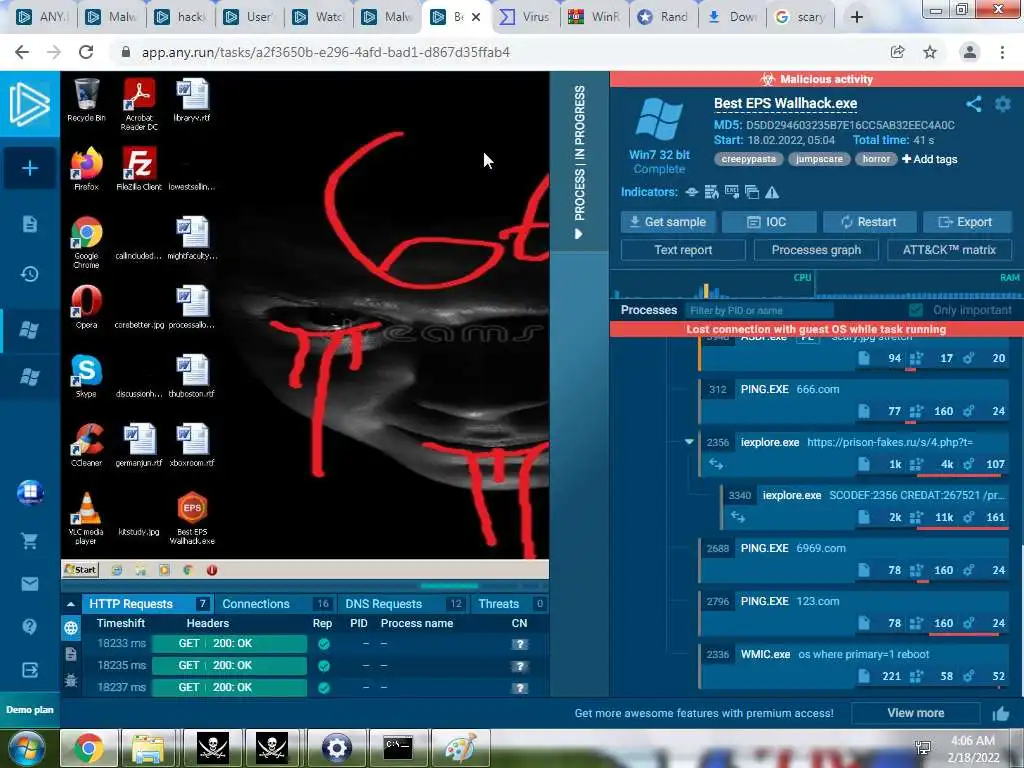Toggle the Only important checkbox
Image resolution: width=1024 pixels, height=768 pixels.
(916, 310)
